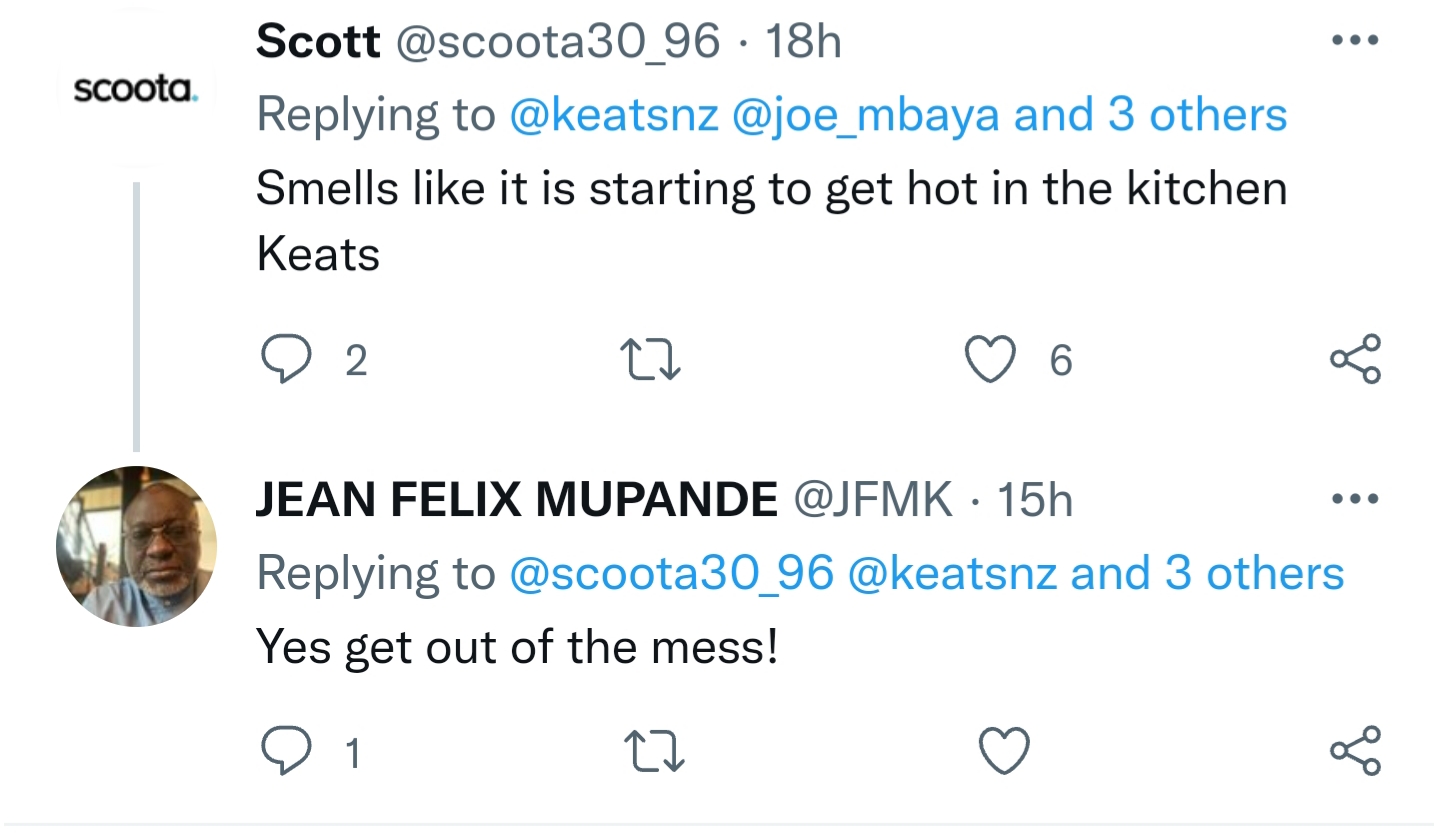The image size is (1434, 833).
Task: Open @scoota30_96 mention in Jean's reply
Action: (670, 573)
